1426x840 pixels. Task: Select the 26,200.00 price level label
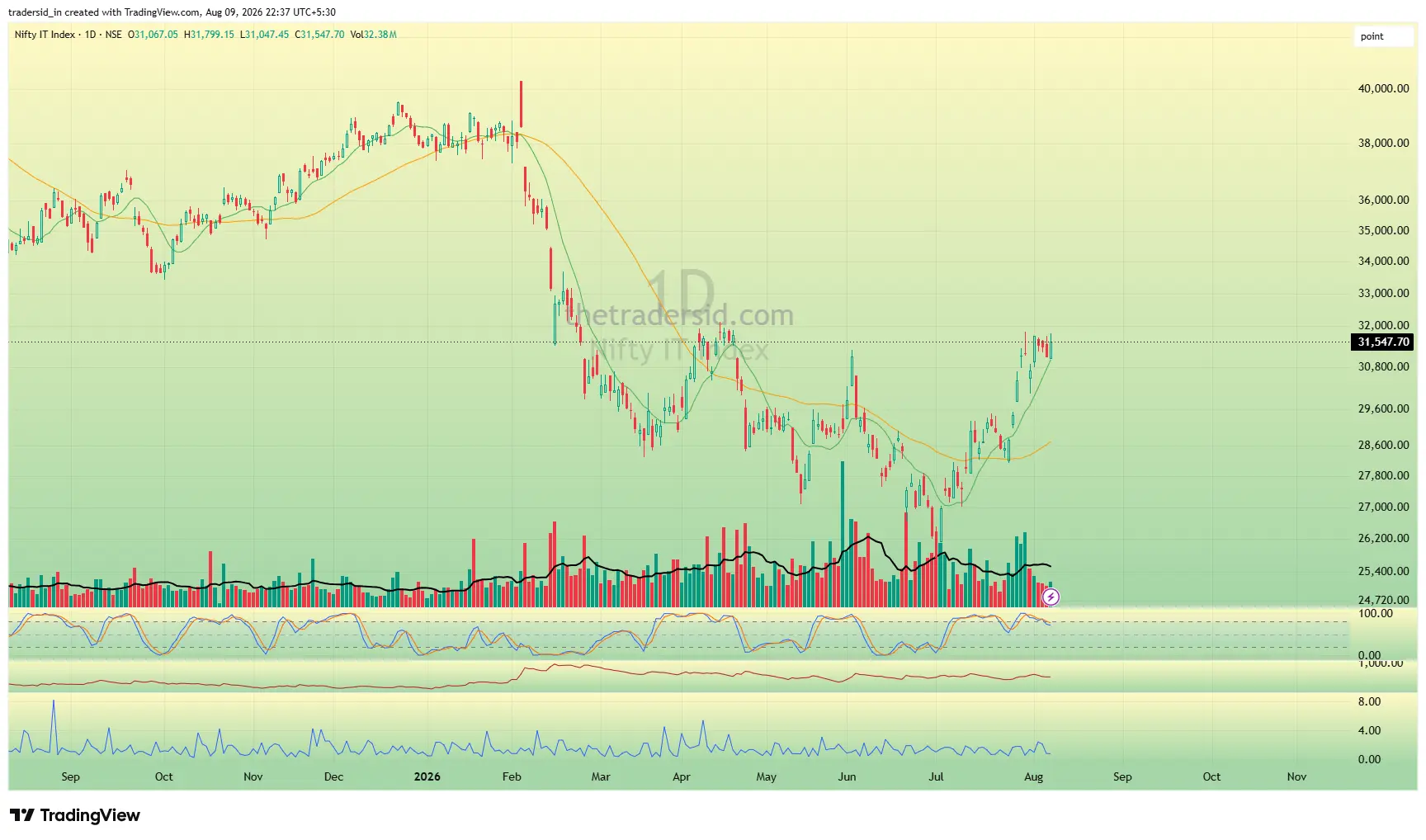coord(1383,538)
